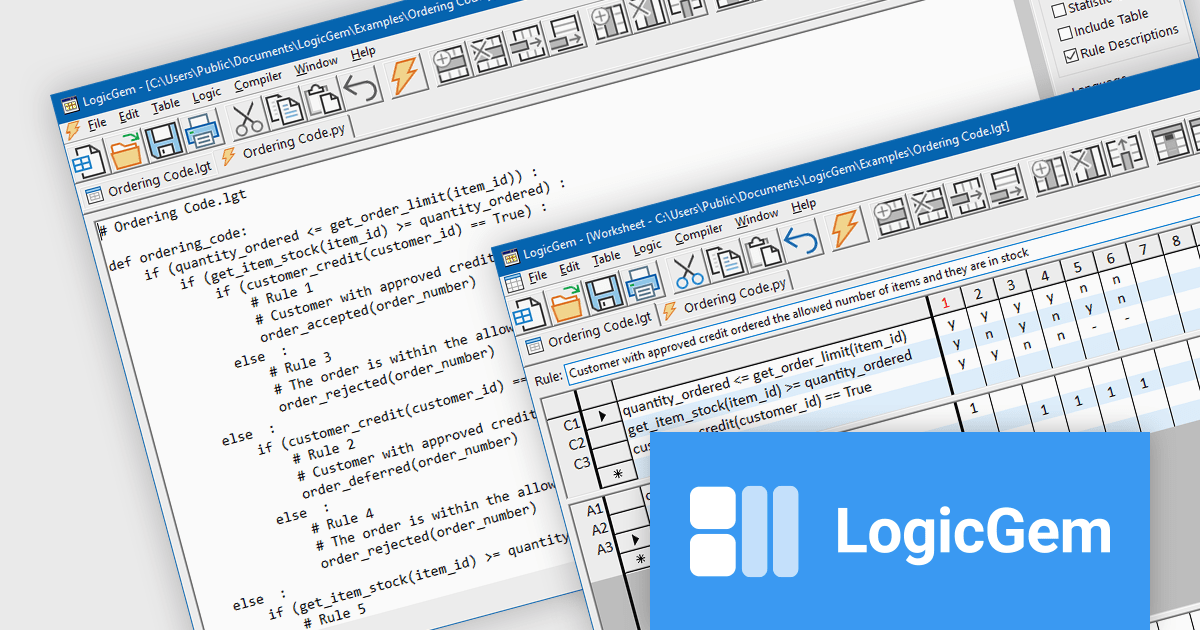Open Help menu in front Worksheet window
The width and height of the screenshot is (1200, 630).
tap(804, 204)
